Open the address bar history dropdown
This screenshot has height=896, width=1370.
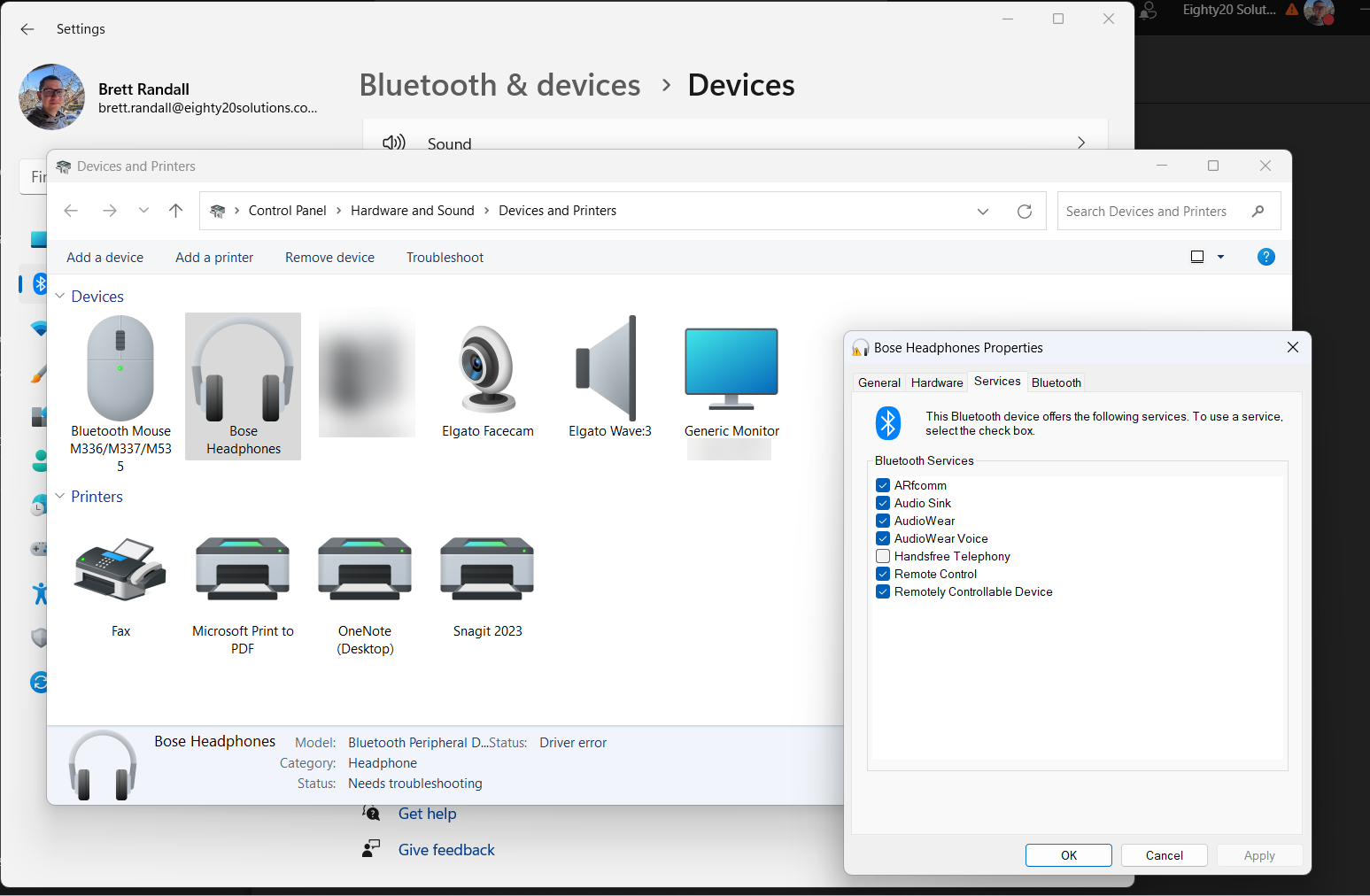click(x=983, y=212)
